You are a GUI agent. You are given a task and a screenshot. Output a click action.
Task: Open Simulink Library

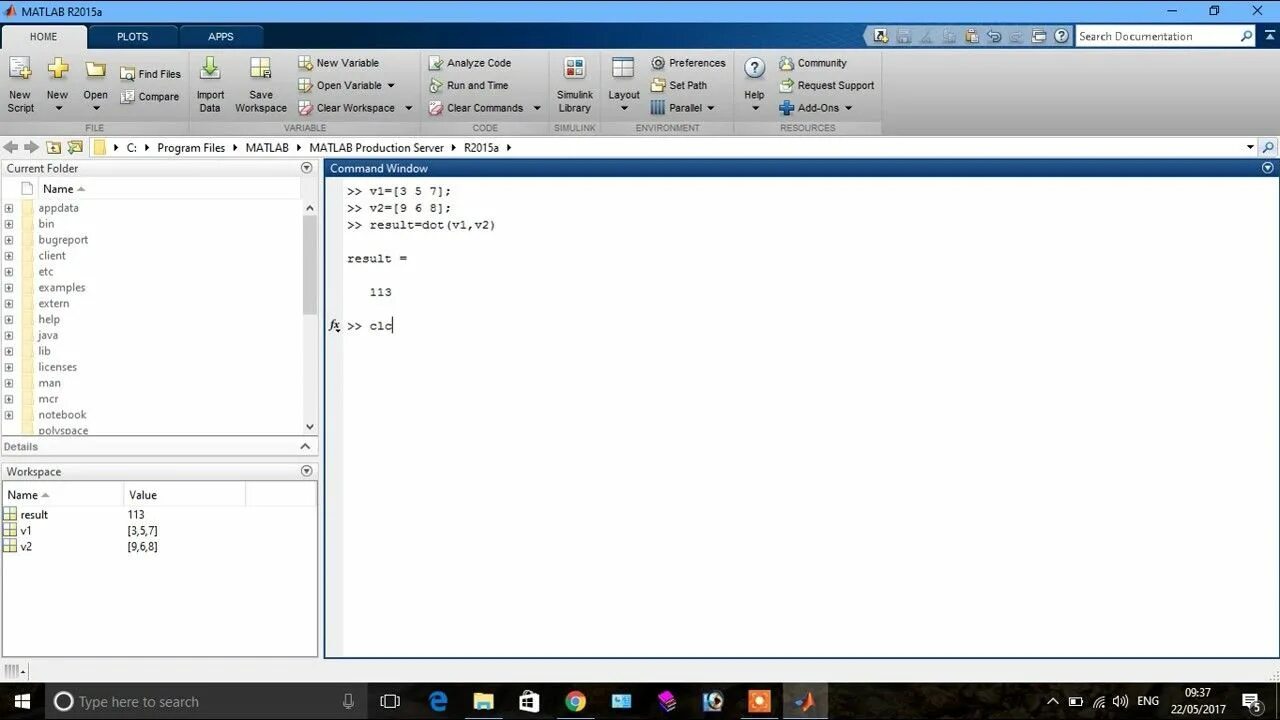point(574,85)
